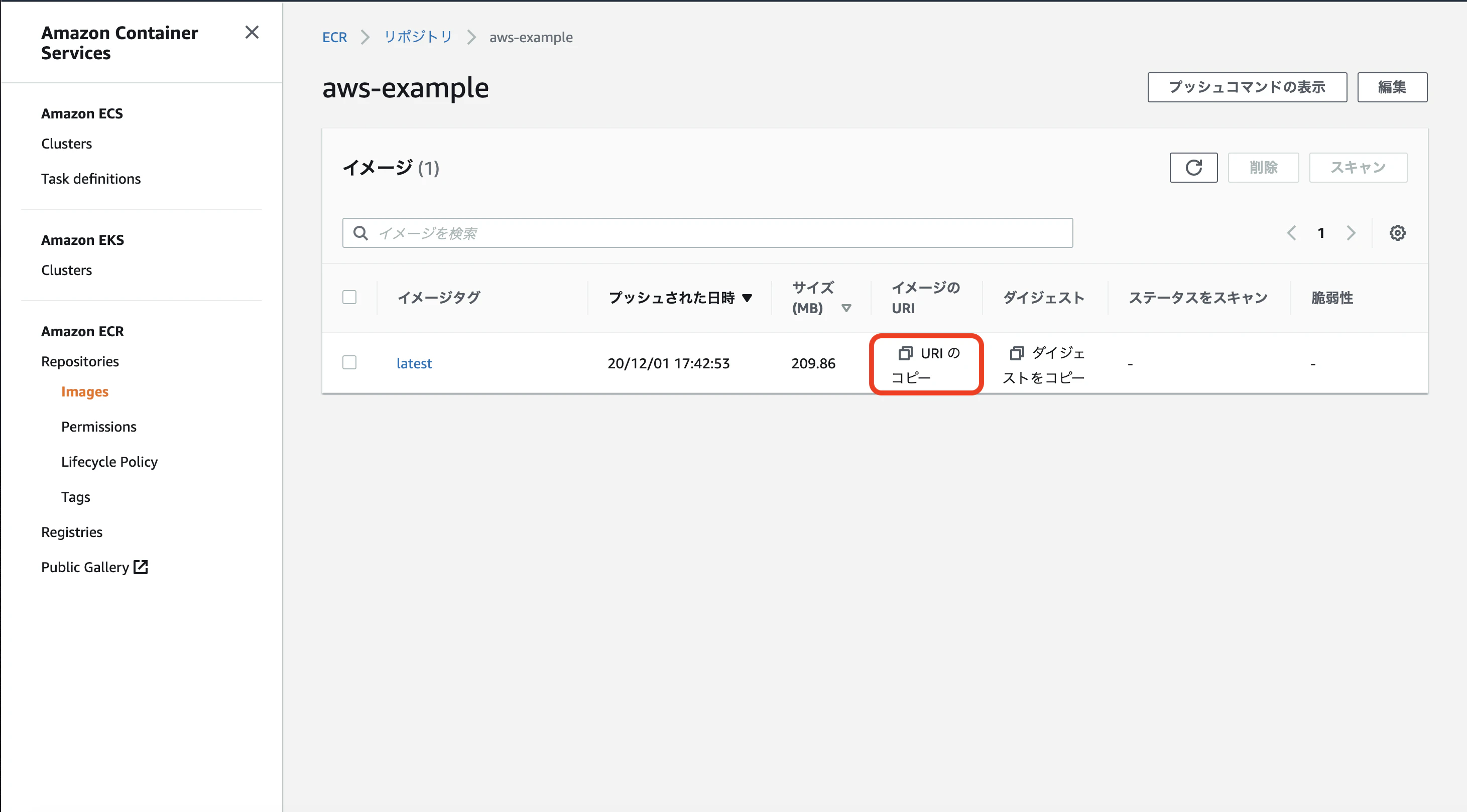Click the URI copy icon

tap(905, 354)
